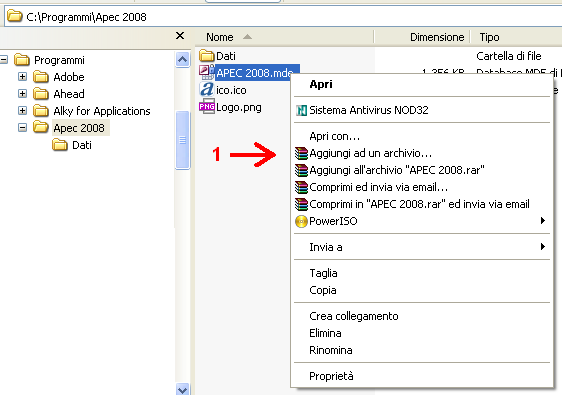Expand the Ahead folder node
The height and width of the screenshot is (395, 562).
[x=22, y=94]
